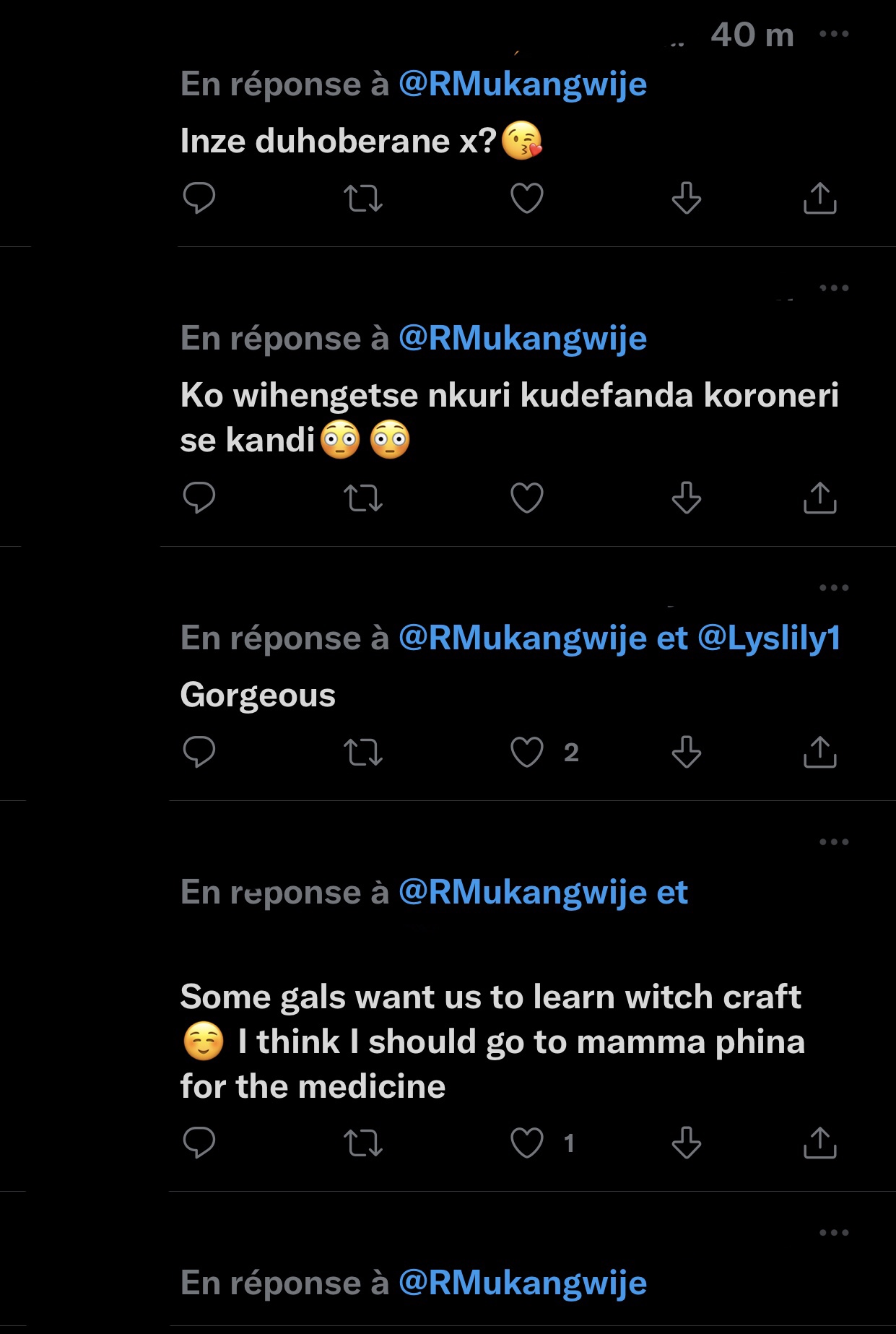Share the "witch craft" tweet
This screenshot has width=896, height=1334.
819,1143
